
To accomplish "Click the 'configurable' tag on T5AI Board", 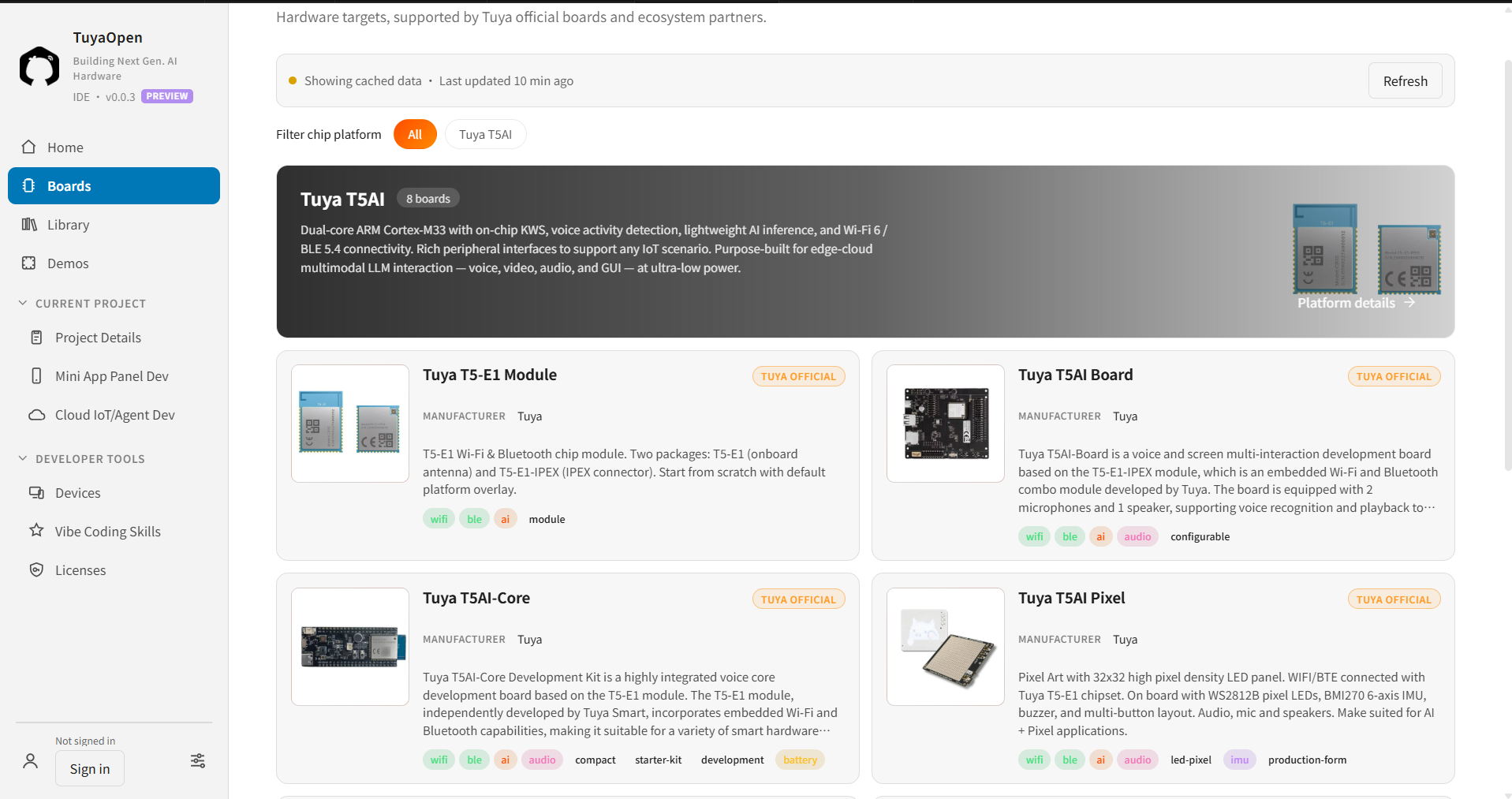I will [x=1200, y=536].
